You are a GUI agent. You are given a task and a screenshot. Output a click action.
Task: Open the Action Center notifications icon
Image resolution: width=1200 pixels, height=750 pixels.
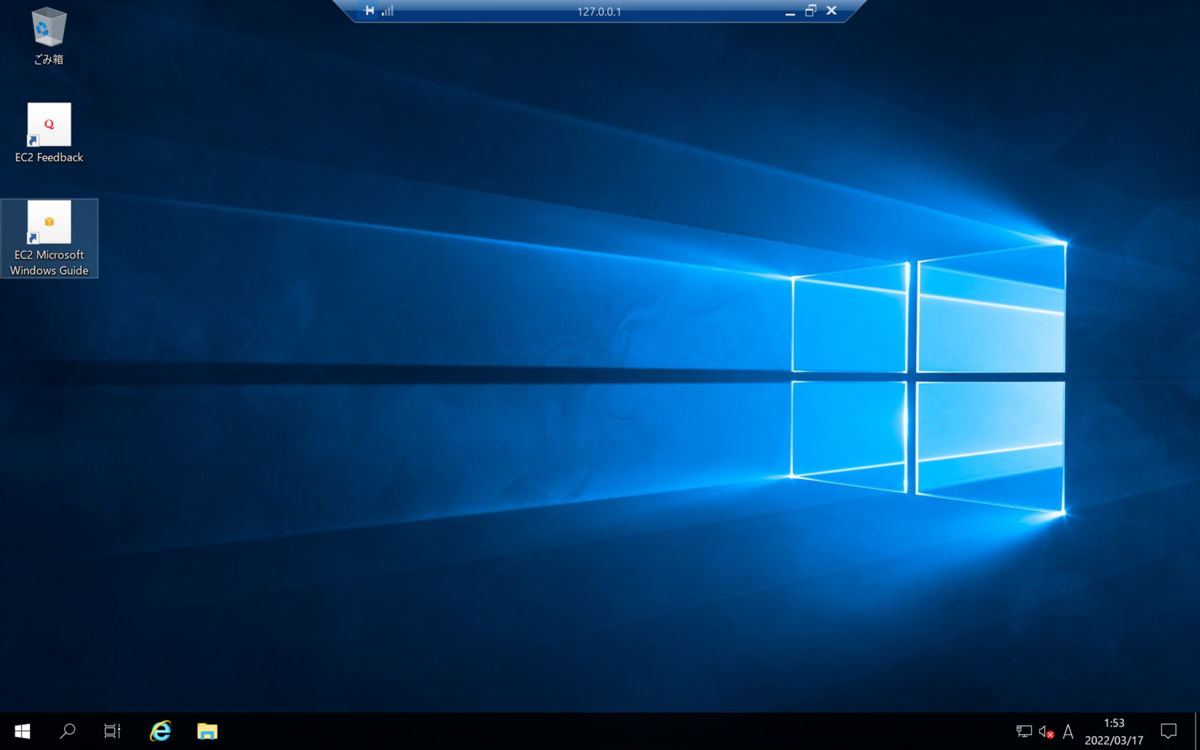(1168, 731)
